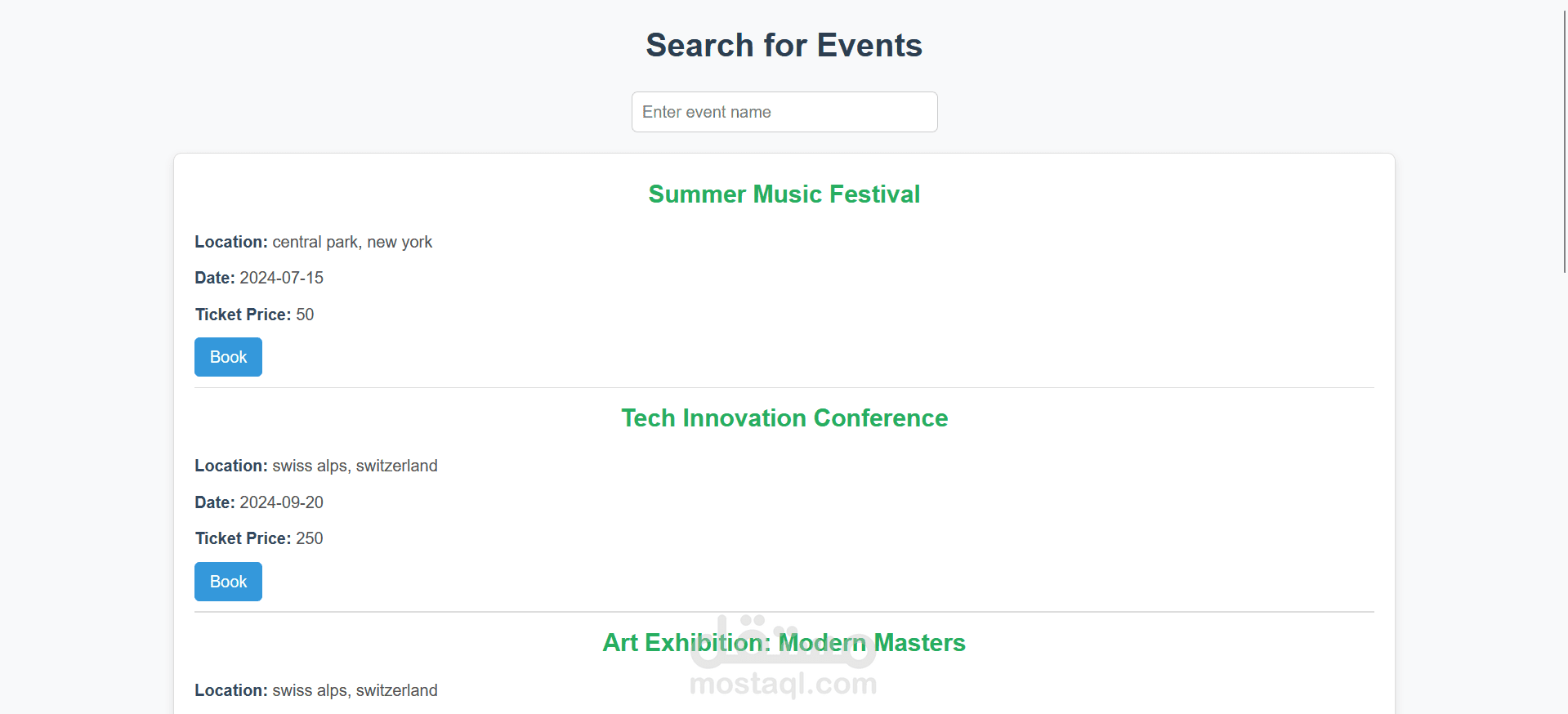The image size is (1568, 714).
Task: Click the Tech Innovation Conference title
Action: (x=784, y=418)
